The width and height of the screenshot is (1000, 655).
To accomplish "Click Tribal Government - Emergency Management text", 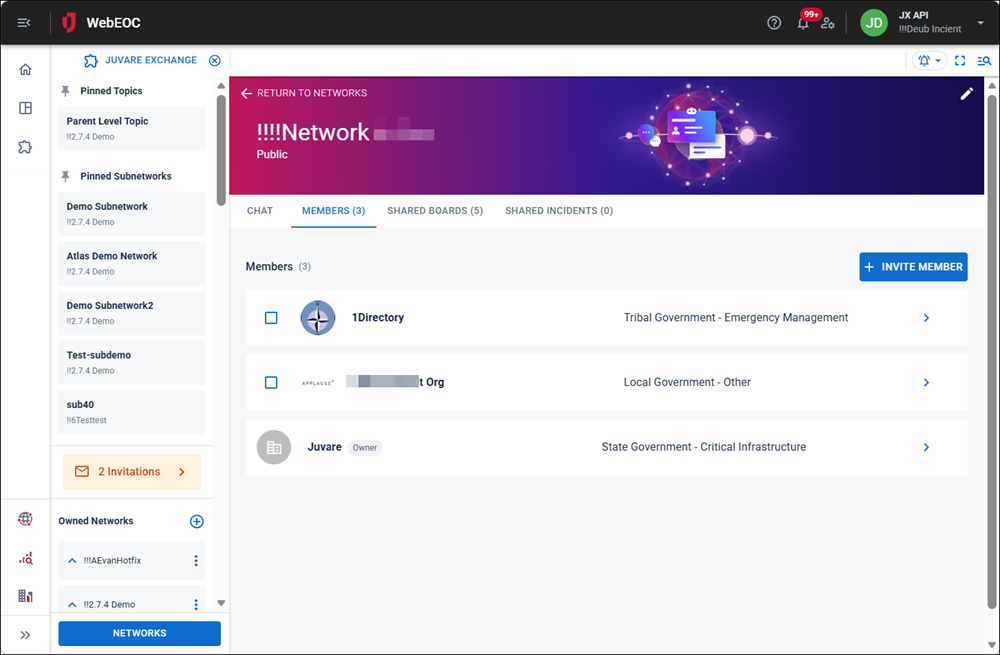I will click(736, 318).
